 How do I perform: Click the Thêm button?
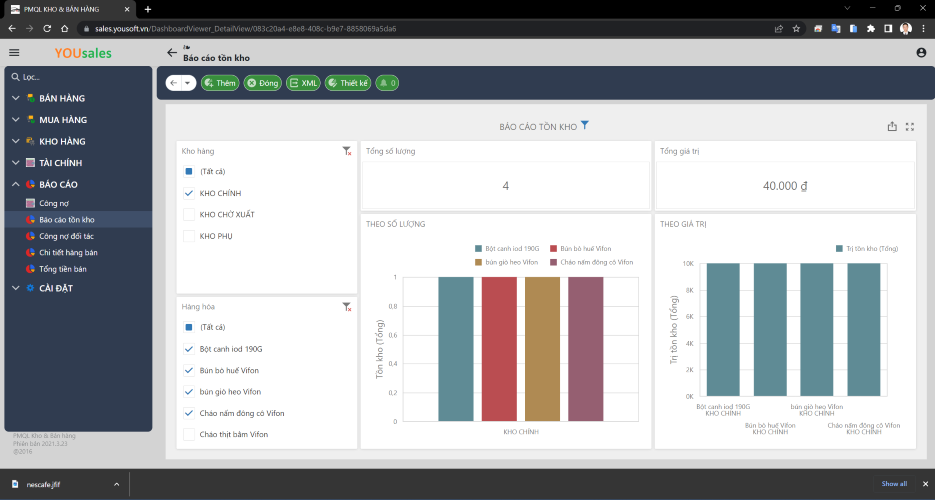(220, 83)
